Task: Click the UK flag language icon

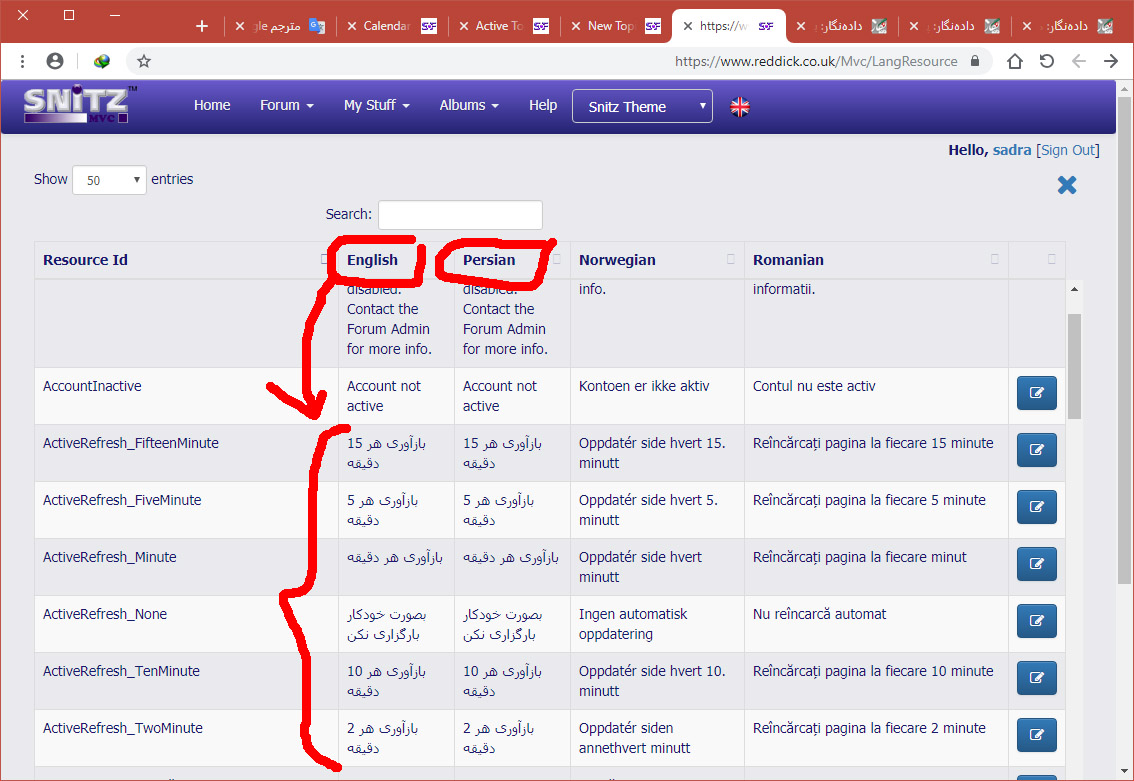Action: tap(740, 107)
